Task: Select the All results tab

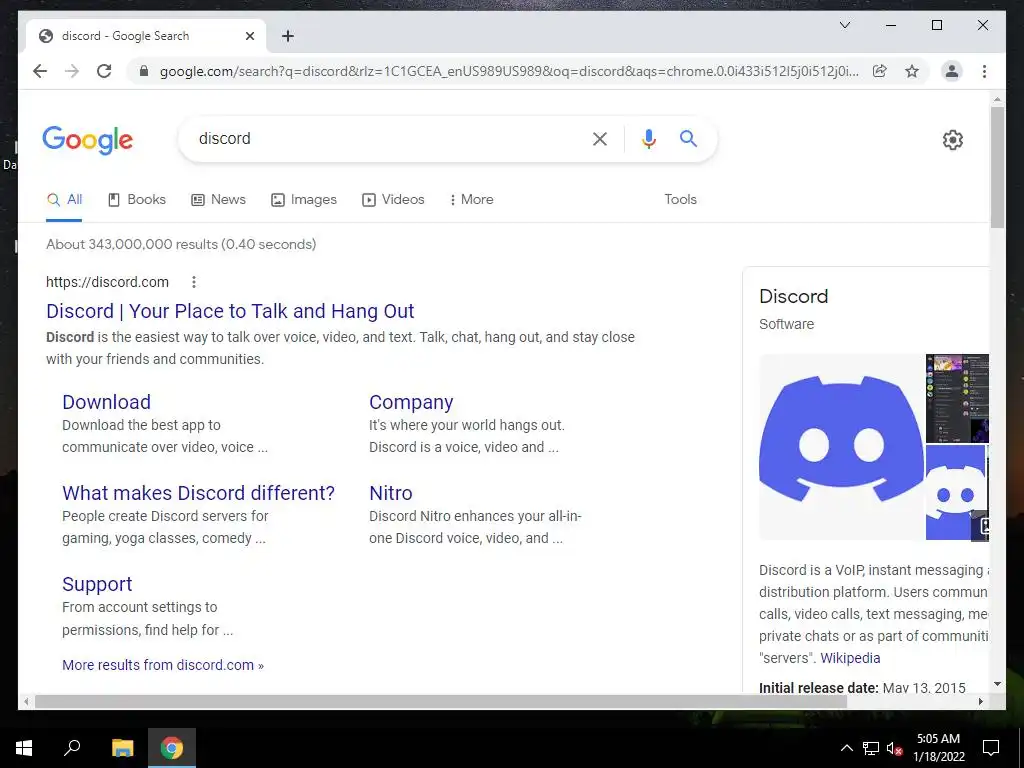Action: click(64, 200)
